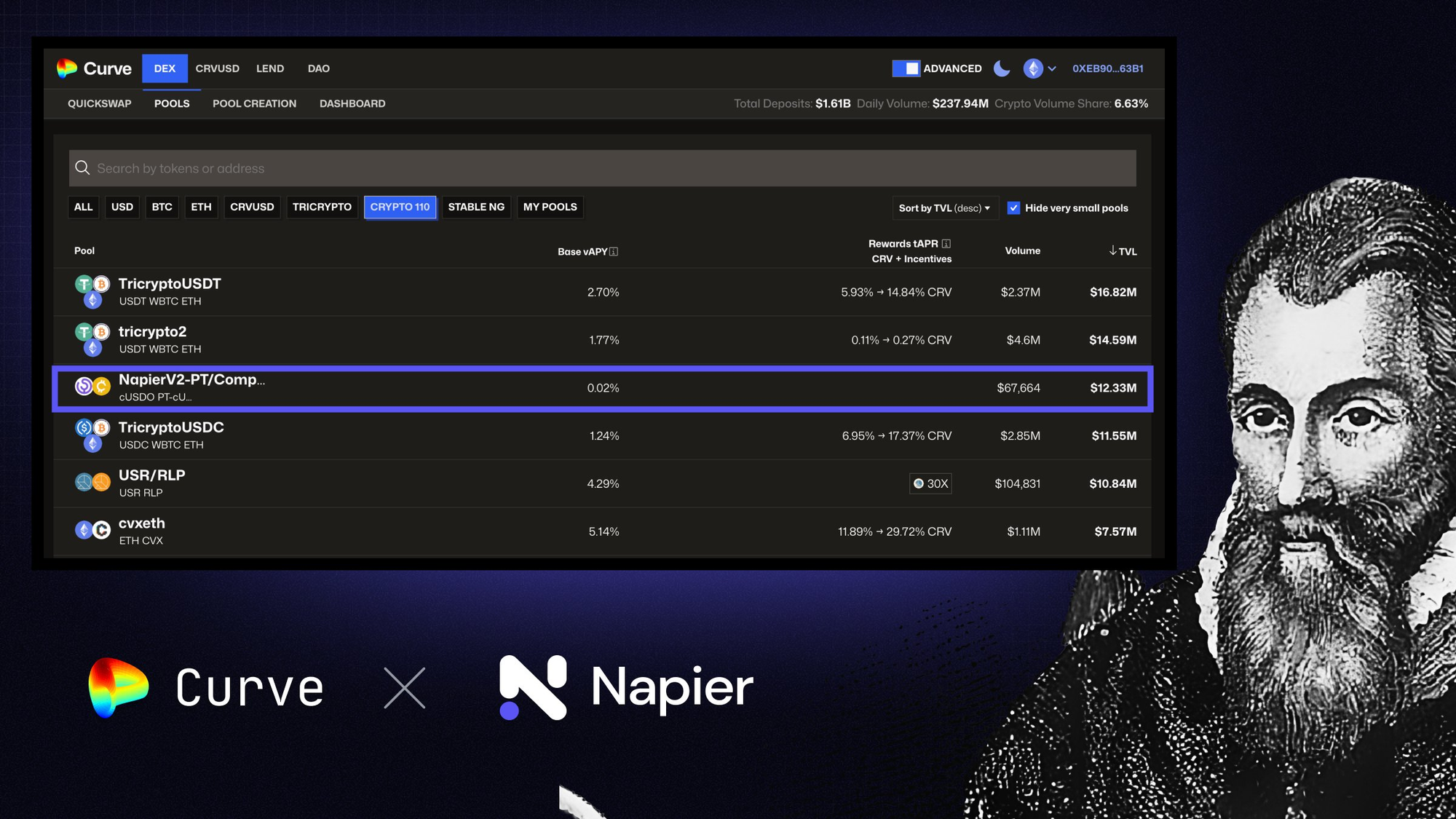Filter pools by ALL
Image resolution: width=1456 pixels, height=819 pixels.
(84, 207)
